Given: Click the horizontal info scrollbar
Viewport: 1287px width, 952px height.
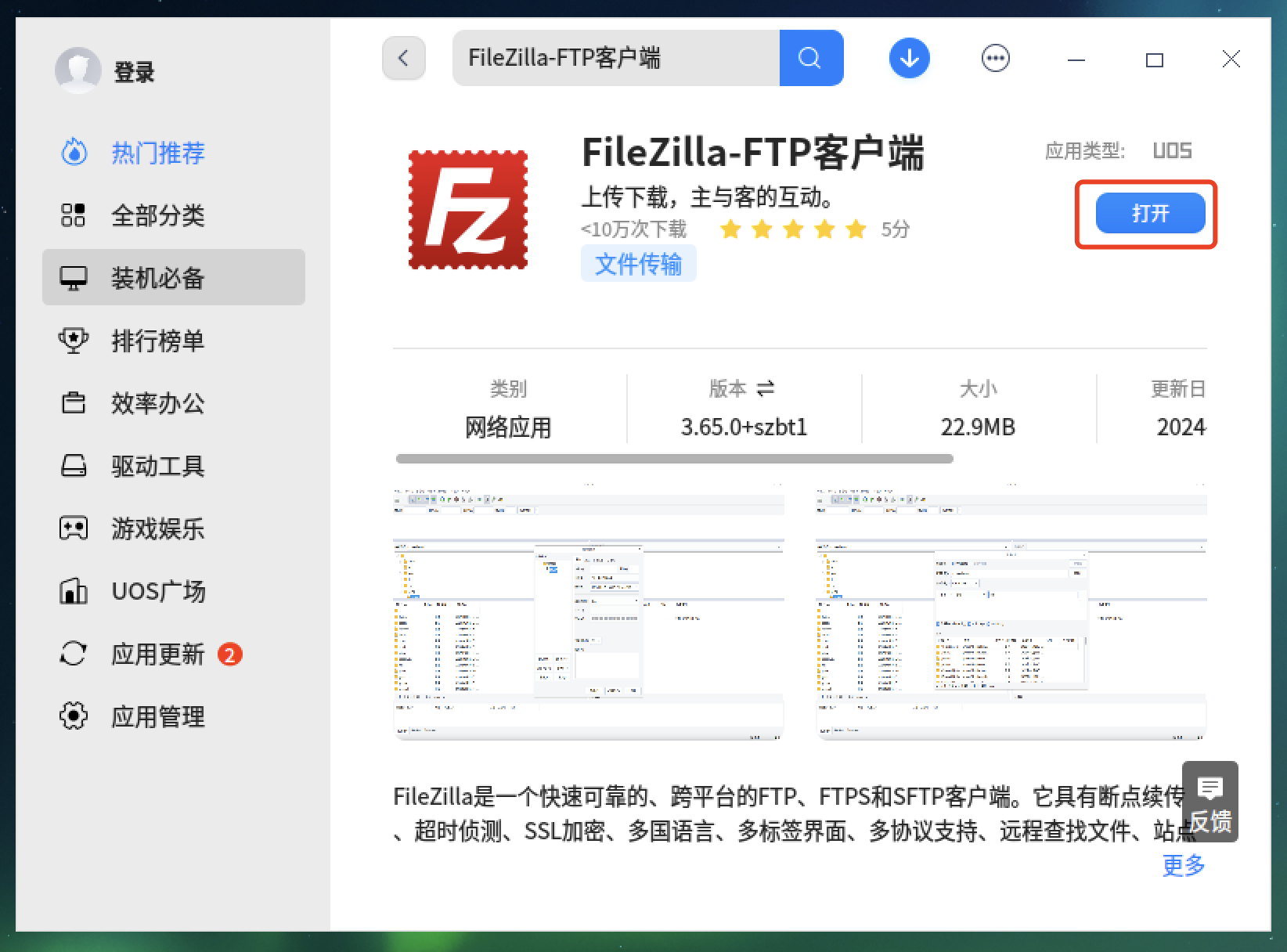Looking at the screenshot, I should tap(674, 459).
